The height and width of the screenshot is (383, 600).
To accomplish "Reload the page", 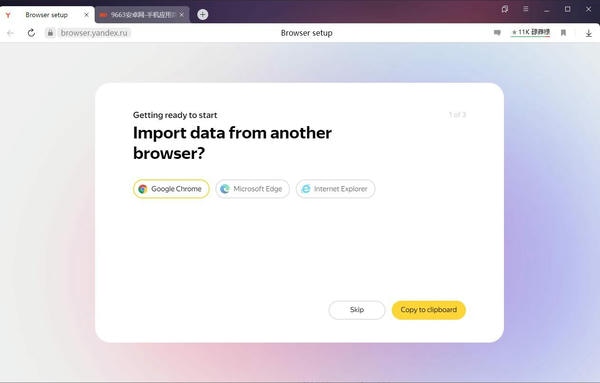I will [31, 33].
